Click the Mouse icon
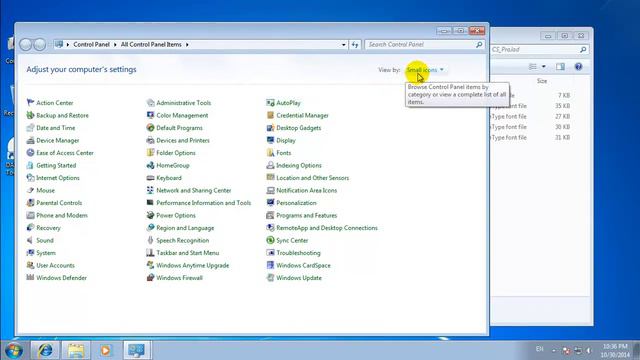640x360 pixels. (x=30, y=190)
